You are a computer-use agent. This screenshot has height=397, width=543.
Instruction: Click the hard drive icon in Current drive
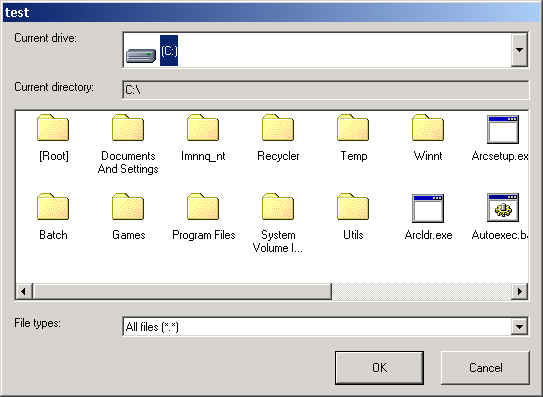[x=141, y=55]
